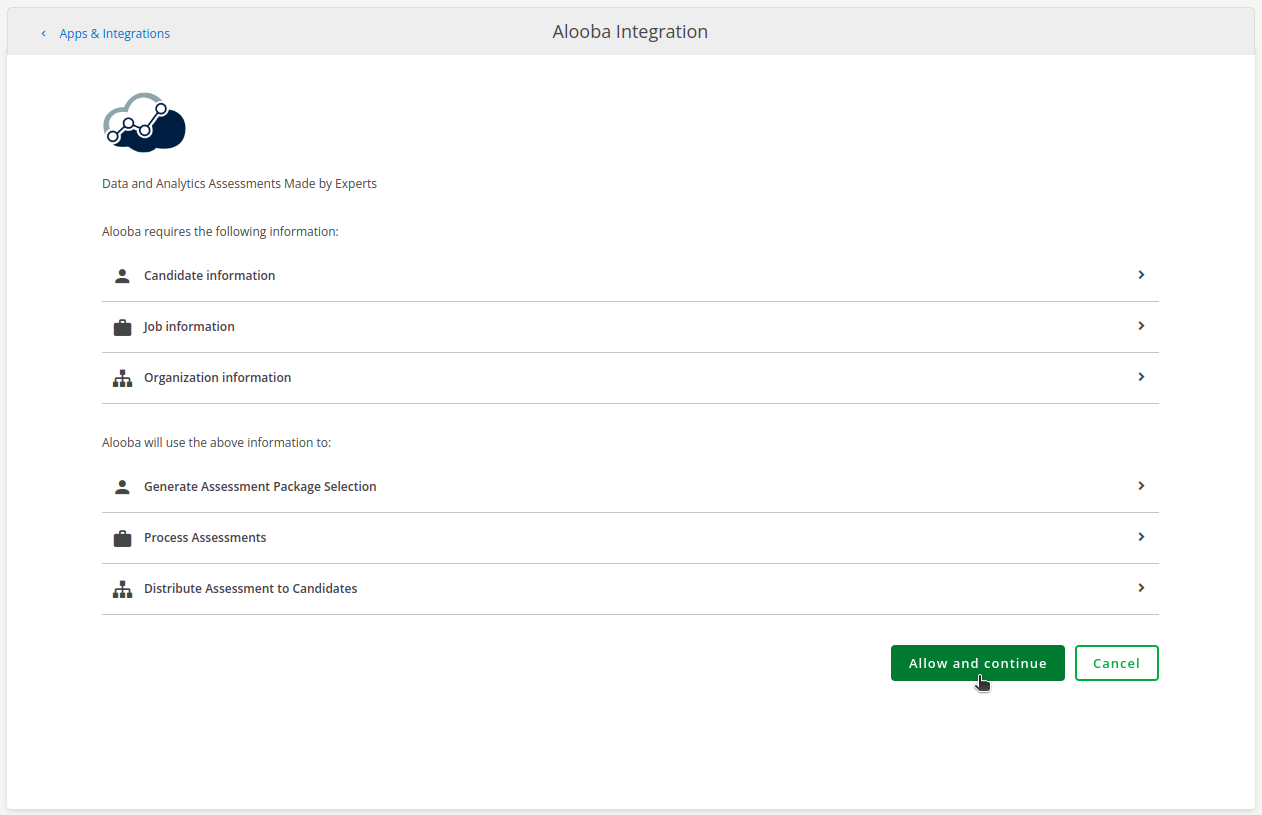Click the back arrow next to Apps & Integrations
Screen dimensions: 1262x815
coord(44,34)
